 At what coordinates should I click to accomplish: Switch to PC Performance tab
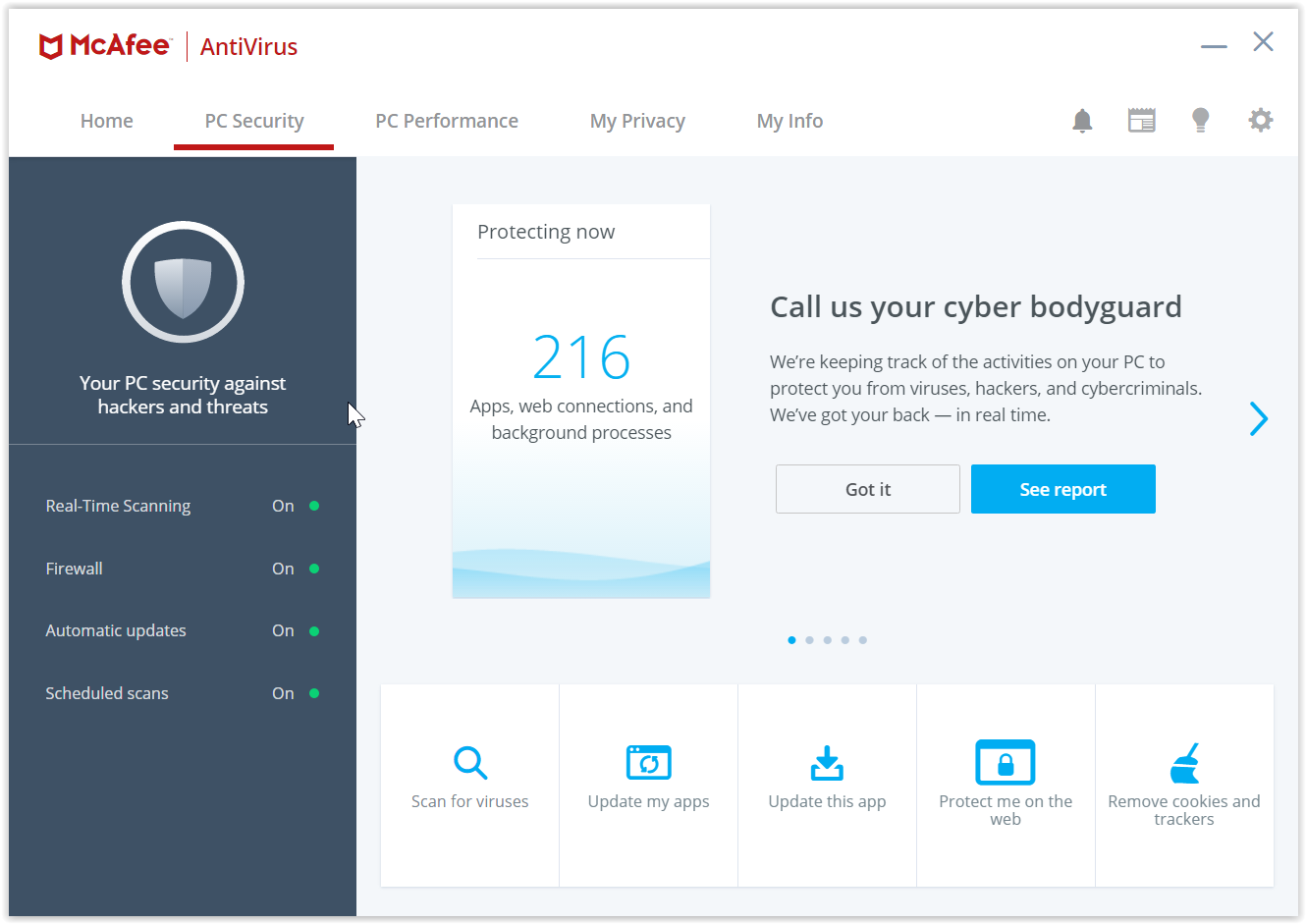[x=447, y=121]
